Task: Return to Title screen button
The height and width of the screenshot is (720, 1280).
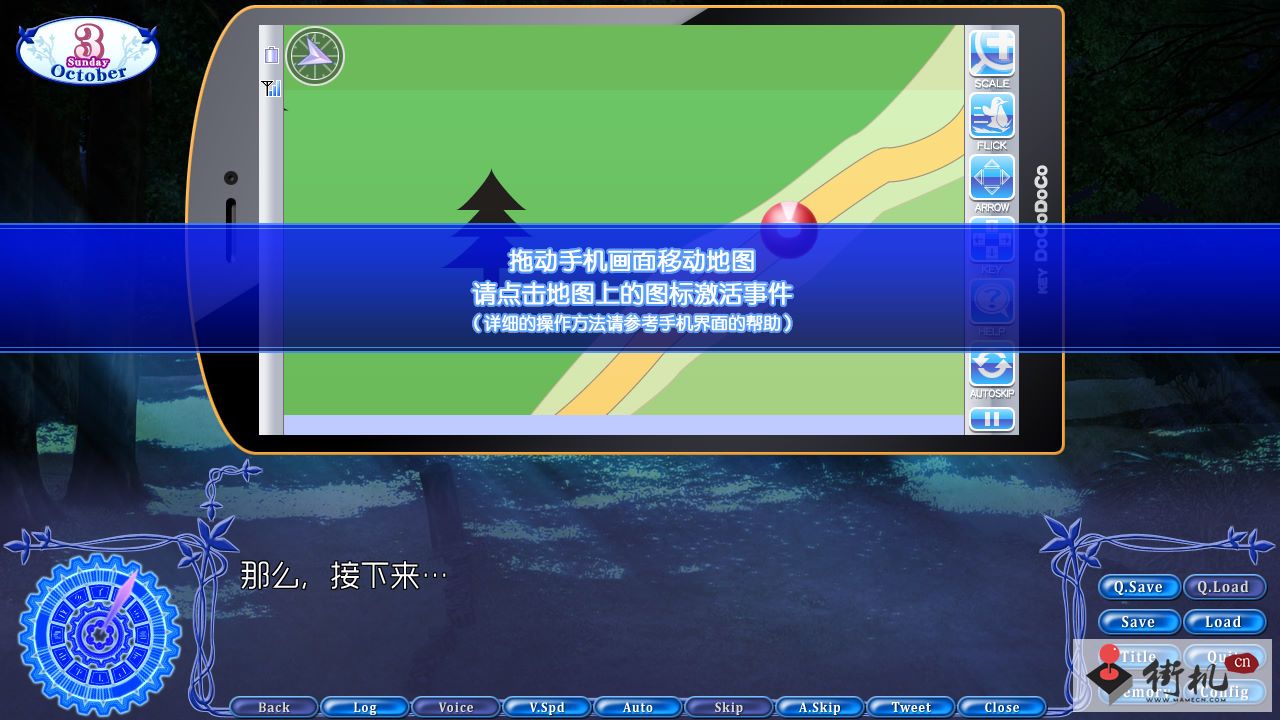Action: coord(1139,657)
